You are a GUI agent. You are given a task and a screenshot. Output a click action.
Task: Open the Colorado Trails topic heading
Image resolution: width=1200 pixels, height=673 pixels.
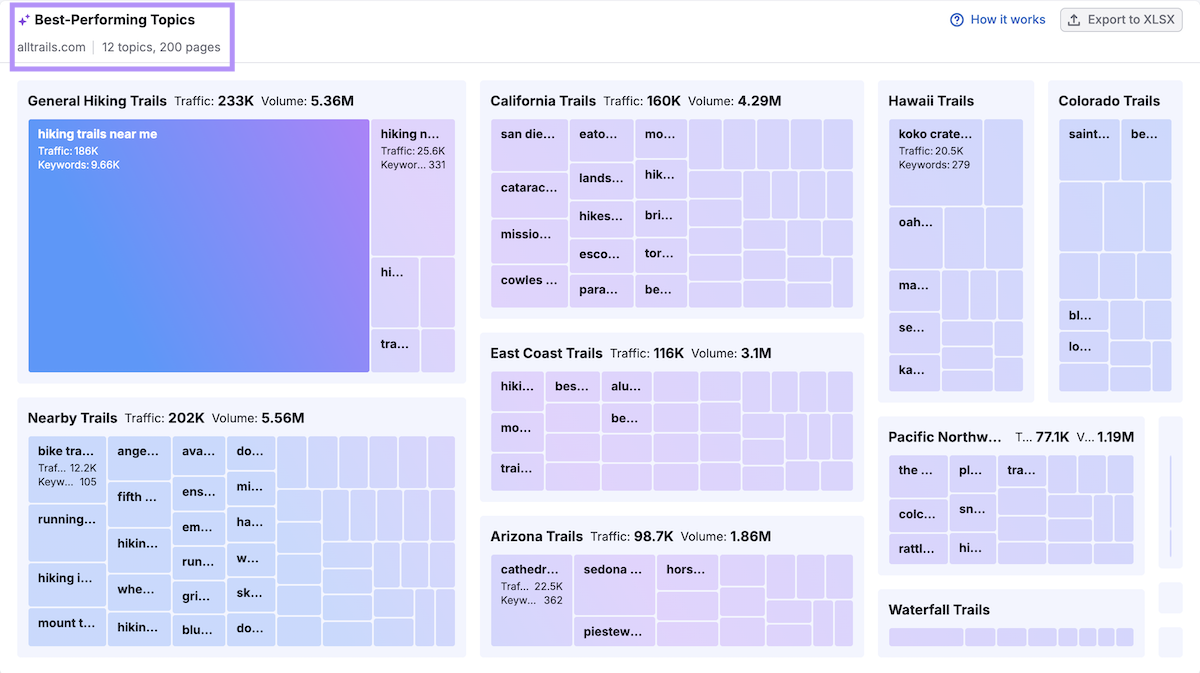(x=1109, y=101)
